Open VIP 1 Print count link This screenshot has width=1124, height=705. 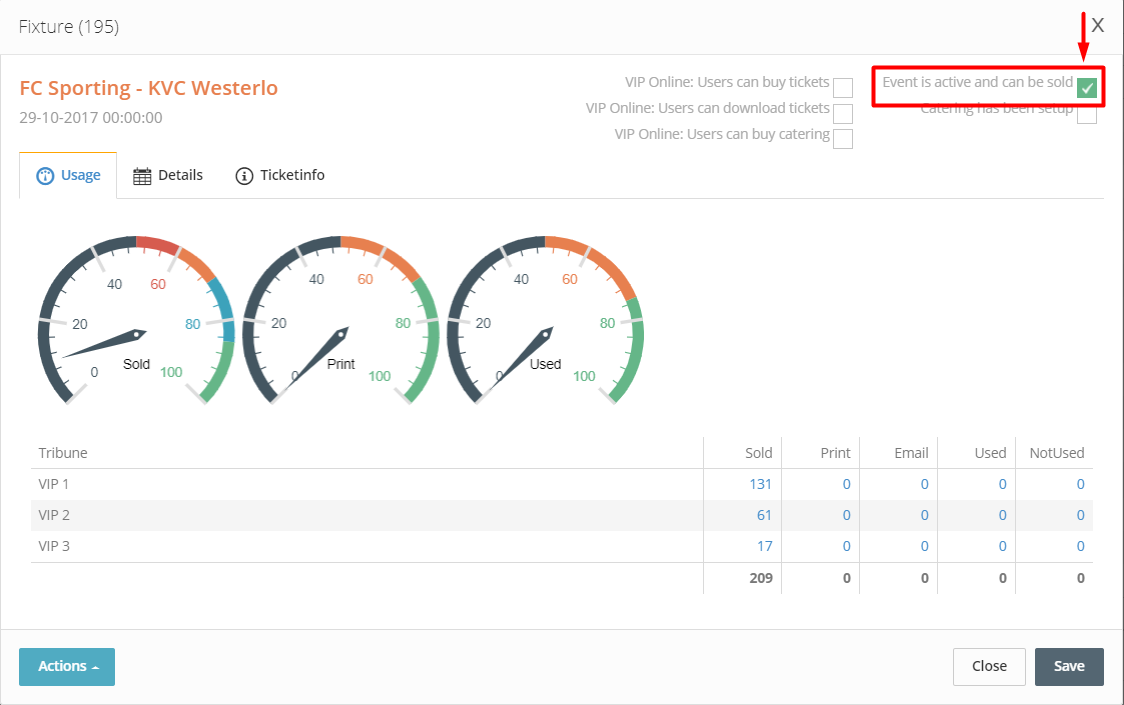(847, 484)
